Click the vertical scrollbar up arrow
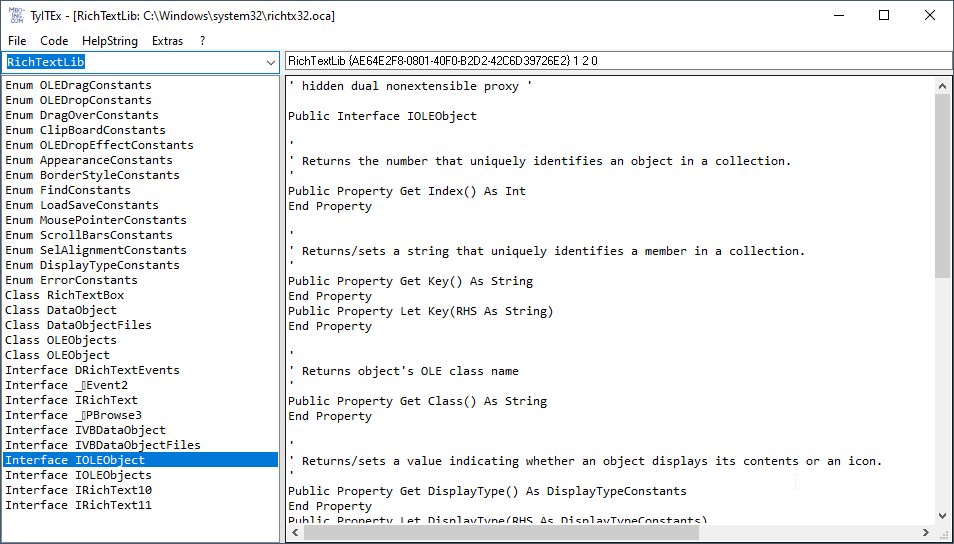The width and height of the screenshot is (954, 544). tap(942, 86)
